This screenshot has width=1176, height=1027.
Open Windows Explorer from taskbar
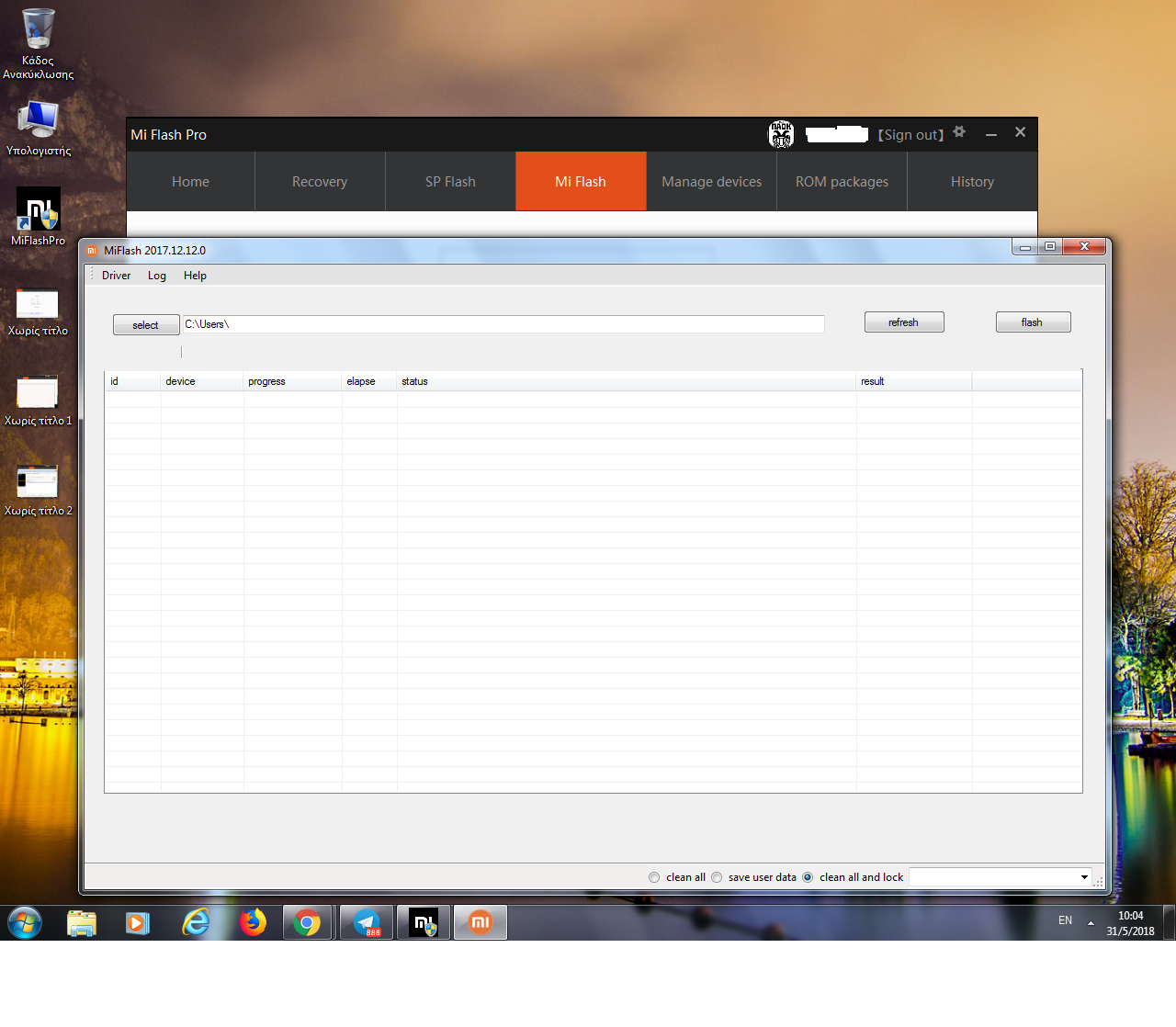[82, 922]
